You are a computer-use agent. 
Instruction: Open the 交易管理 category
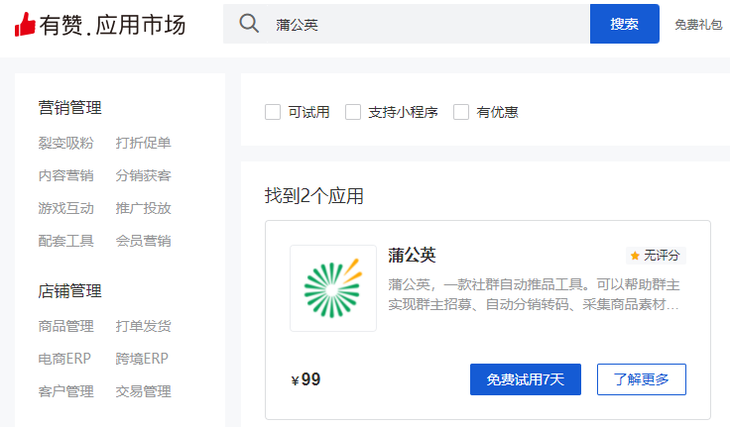143,391
